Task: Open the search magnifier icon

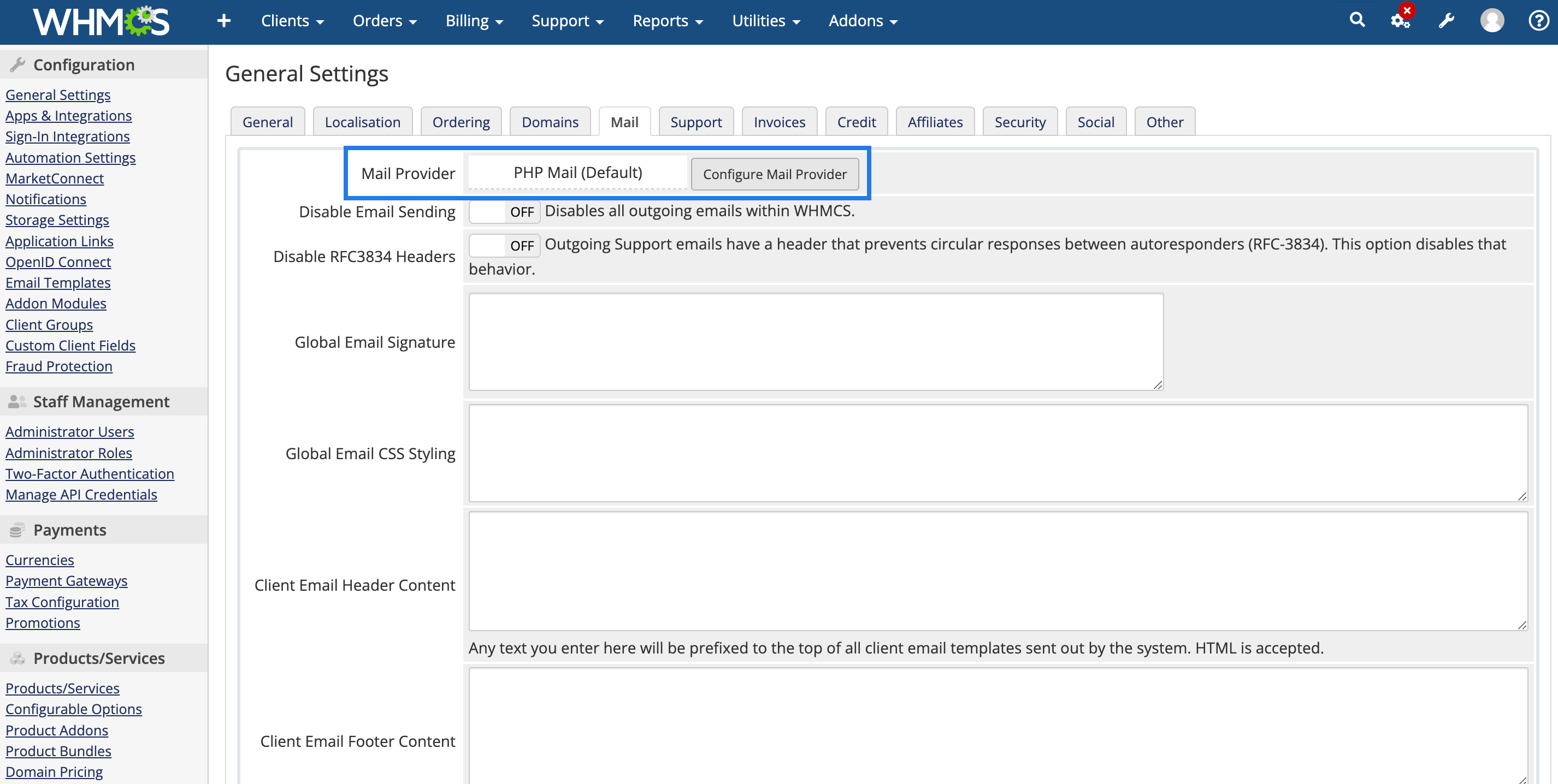Action: click(x=1356, y=21)
